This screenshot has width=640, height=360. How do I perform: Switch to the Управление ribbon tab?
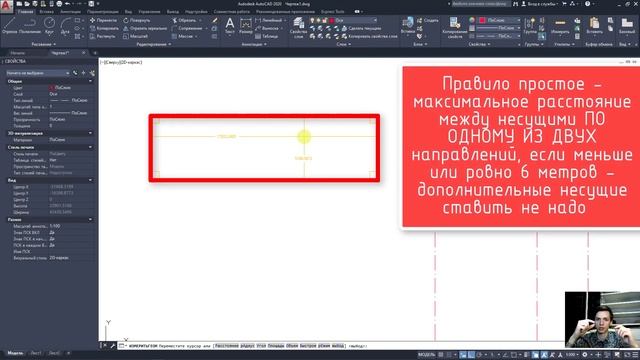pyautogui.click(x=149, y=12)
